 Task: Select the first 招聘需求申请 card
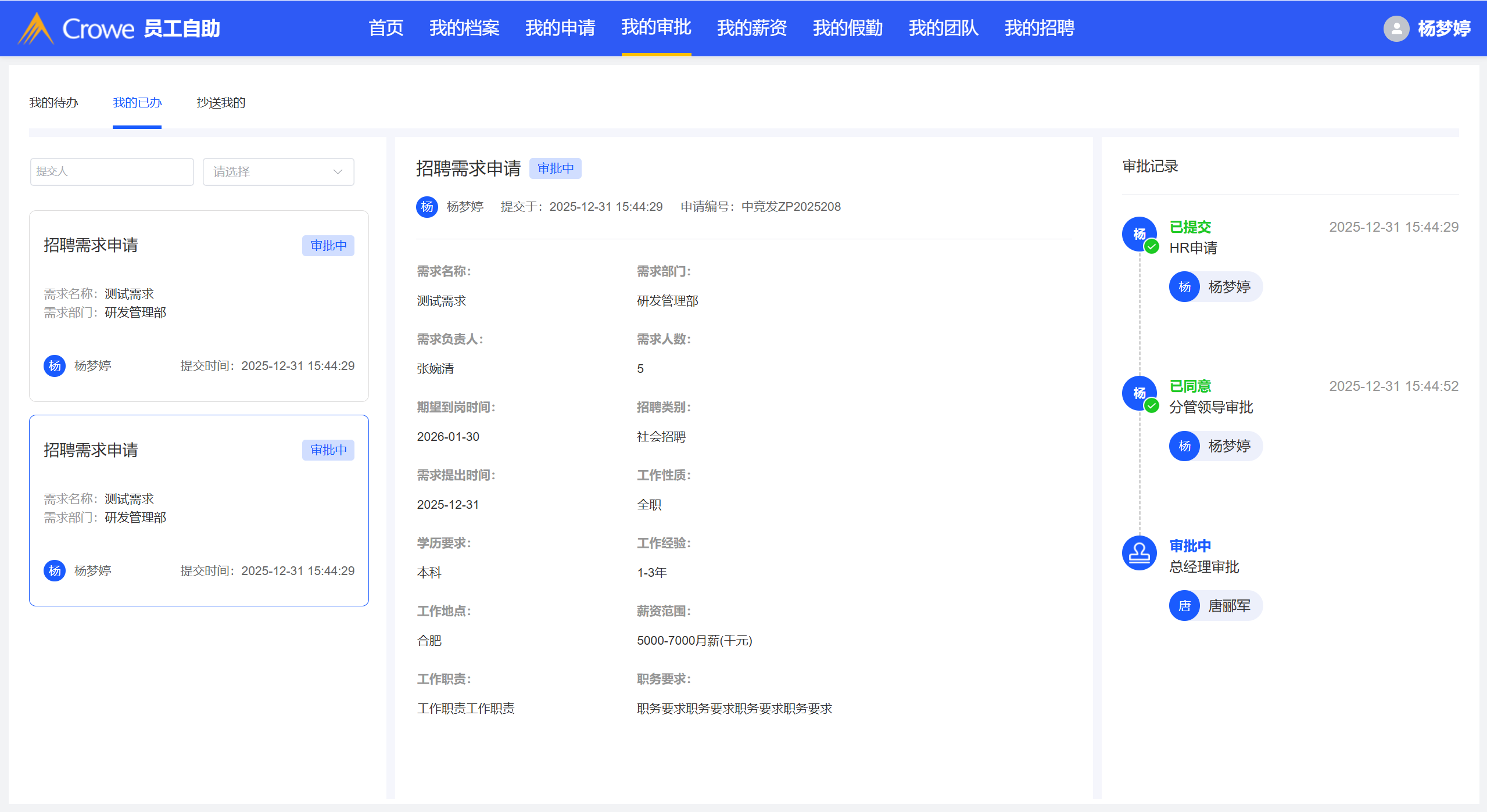[199, 306]
